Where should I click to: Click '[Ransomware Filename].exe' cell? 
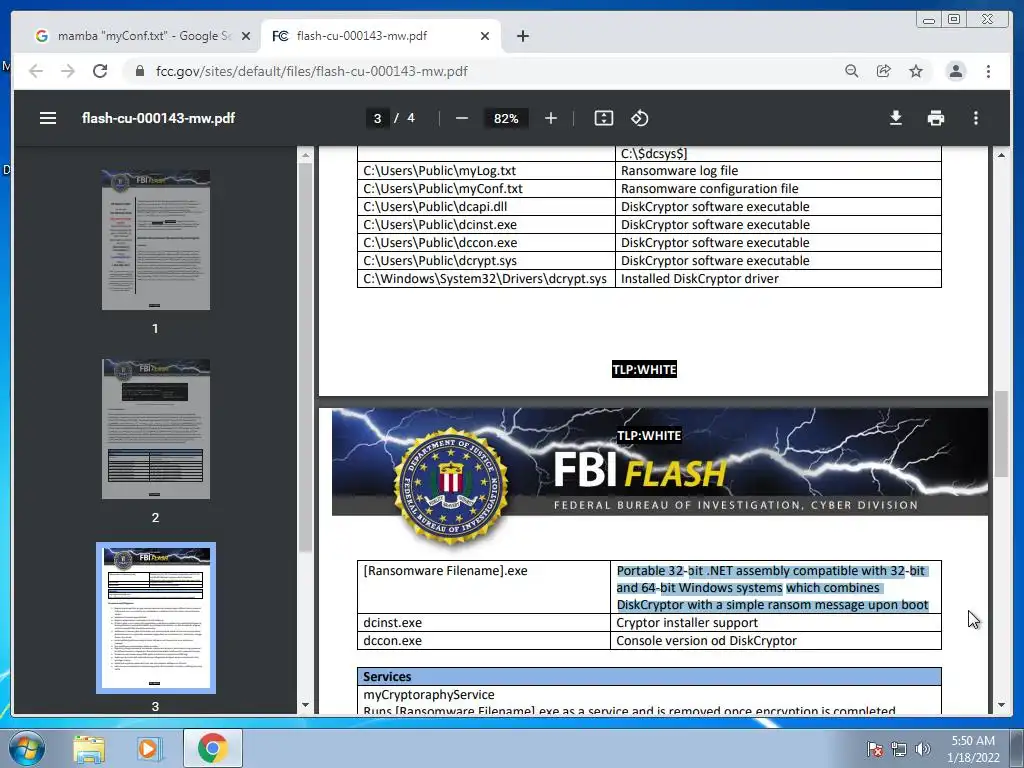coord(483,586)
